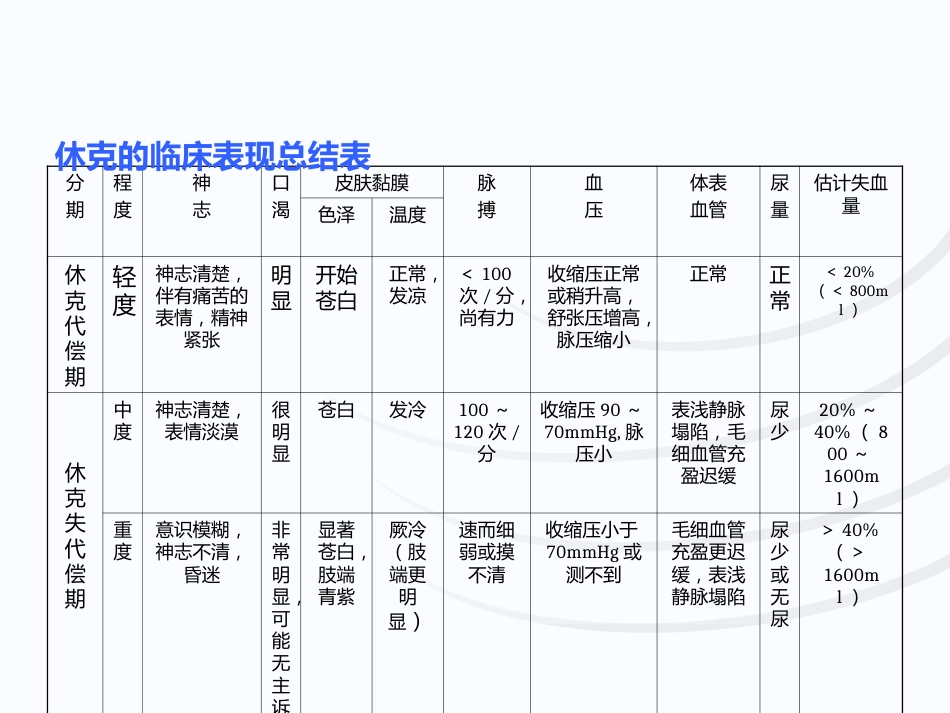The height and width of the screenshot is (713, 950).
Task: Click the header cell 估计失血量
Action: click(x=851, y=211)
